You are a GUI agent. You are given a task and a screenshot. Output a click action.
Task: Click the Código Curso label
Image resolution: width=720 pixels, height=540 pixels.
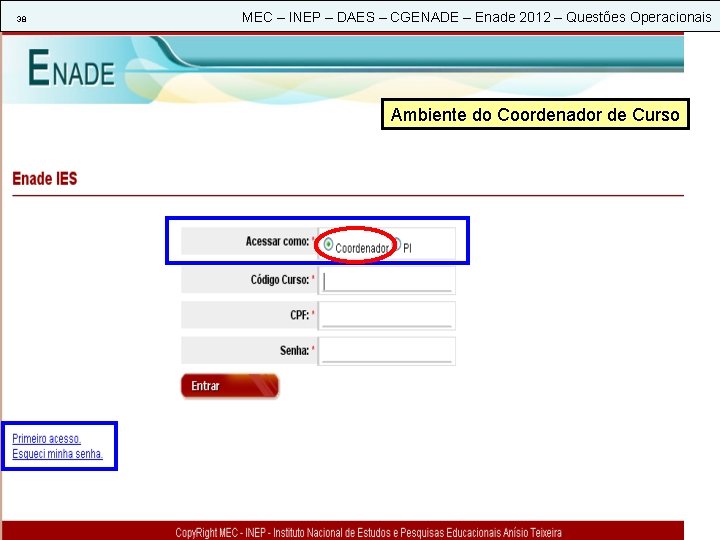click(x=280, y=280)
